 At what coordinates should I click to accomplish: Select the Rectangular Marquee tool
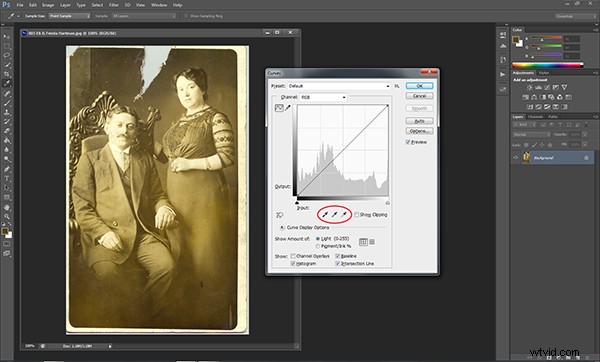[x=7, y=46]
